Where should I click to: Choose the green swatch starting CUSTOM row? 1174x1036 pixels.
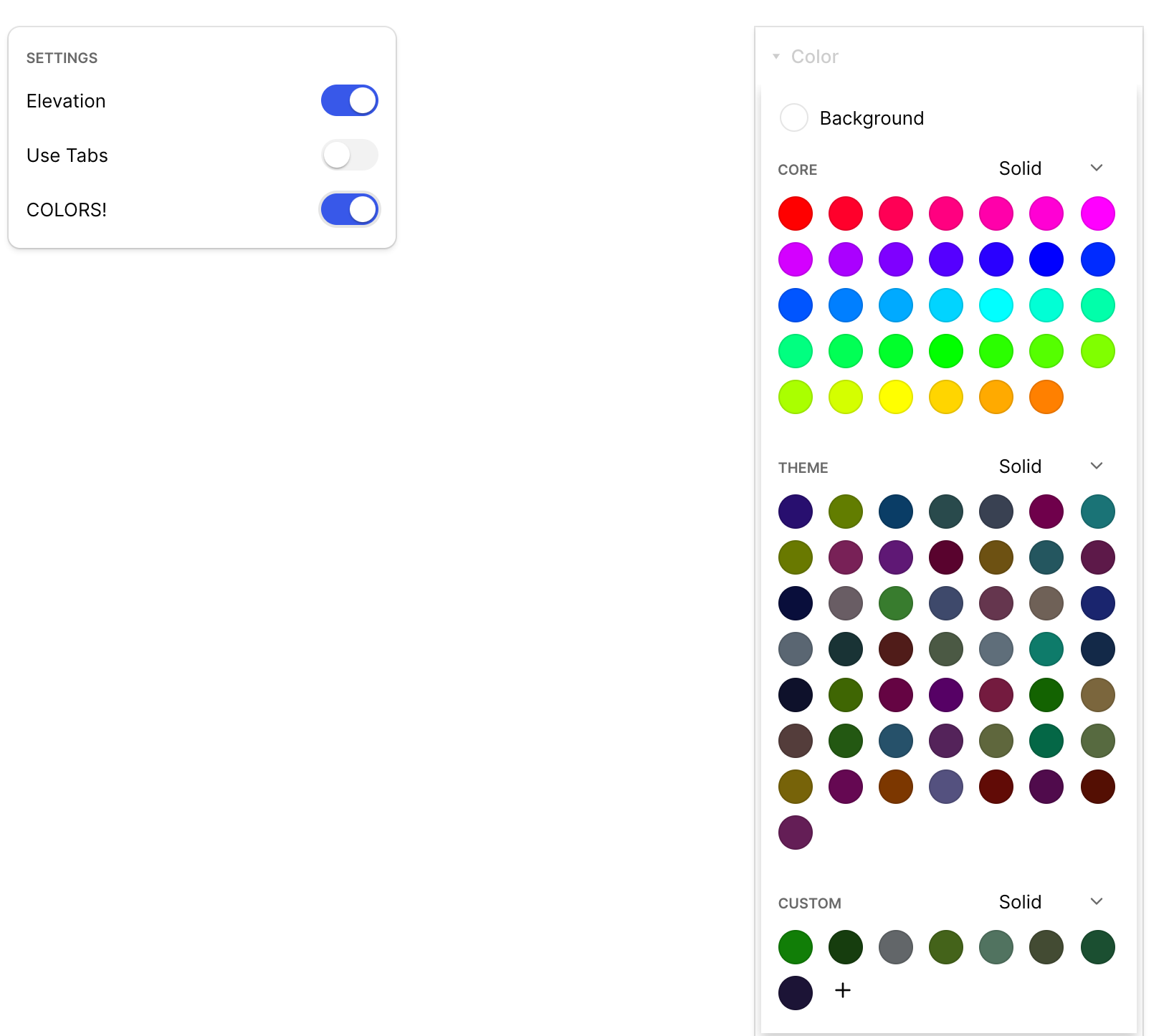795,946
